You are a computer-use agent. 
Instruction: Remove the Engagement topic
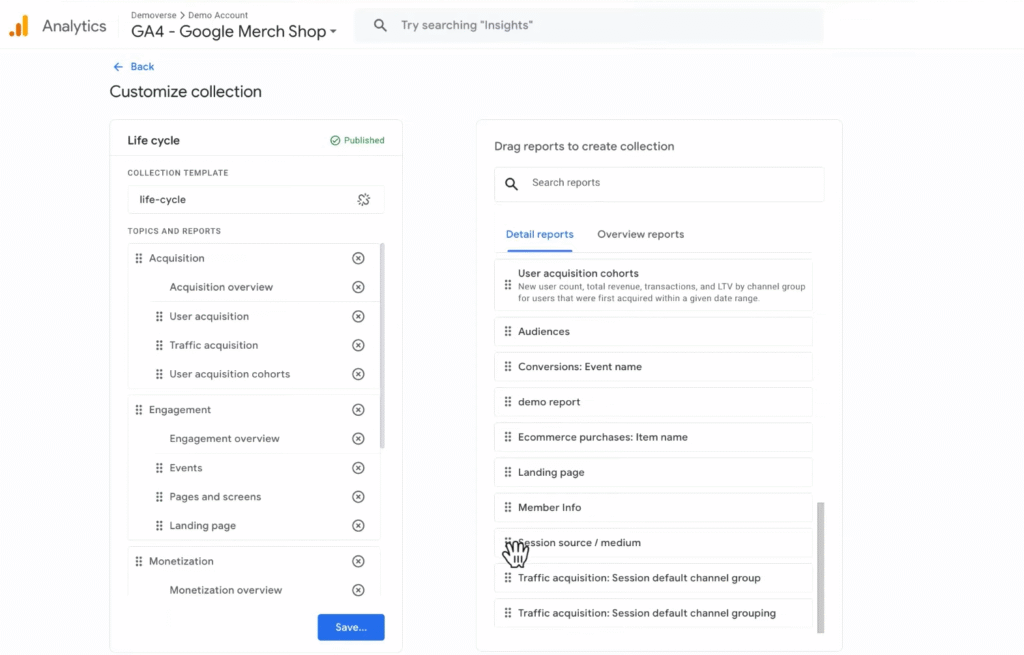coord(358,410)
